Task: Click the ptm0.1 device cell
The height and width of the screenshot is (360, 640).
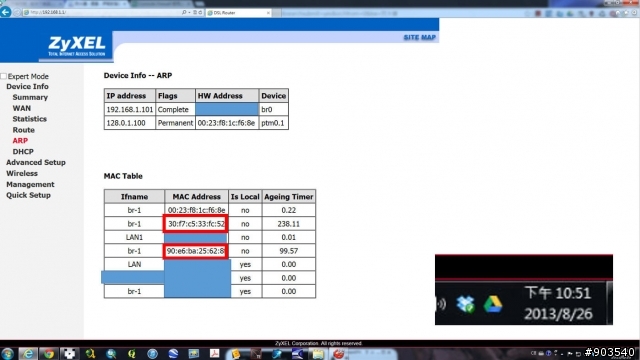Action: click(273, 123)
